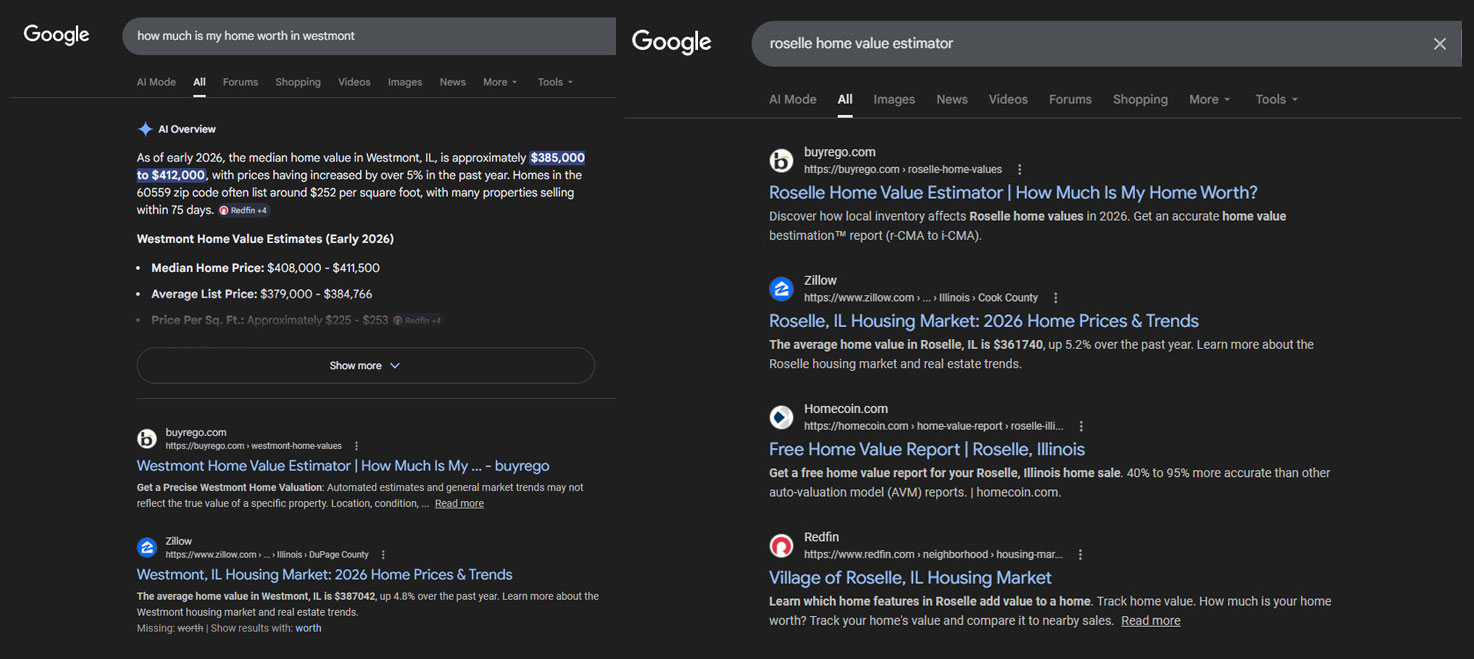Viewport: 1474px width, 659px height.
Task: Open options menu for Redfin result
Action: coord(1080,554)
